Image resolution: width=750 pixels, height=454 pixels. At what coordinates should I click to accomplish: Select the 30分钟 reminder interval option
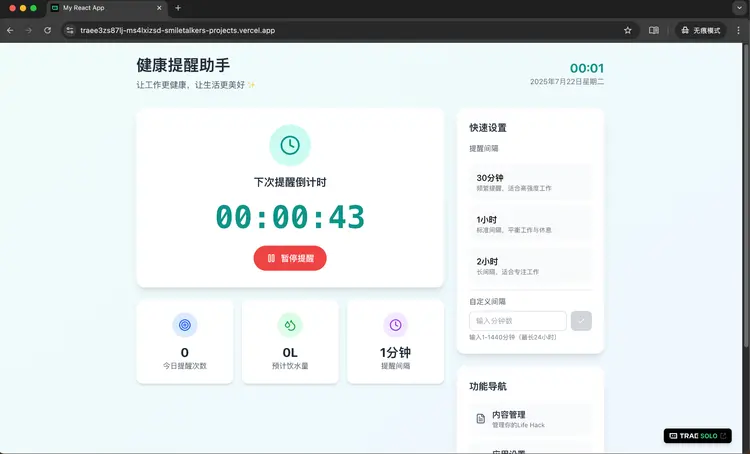[x=530, y=182]
